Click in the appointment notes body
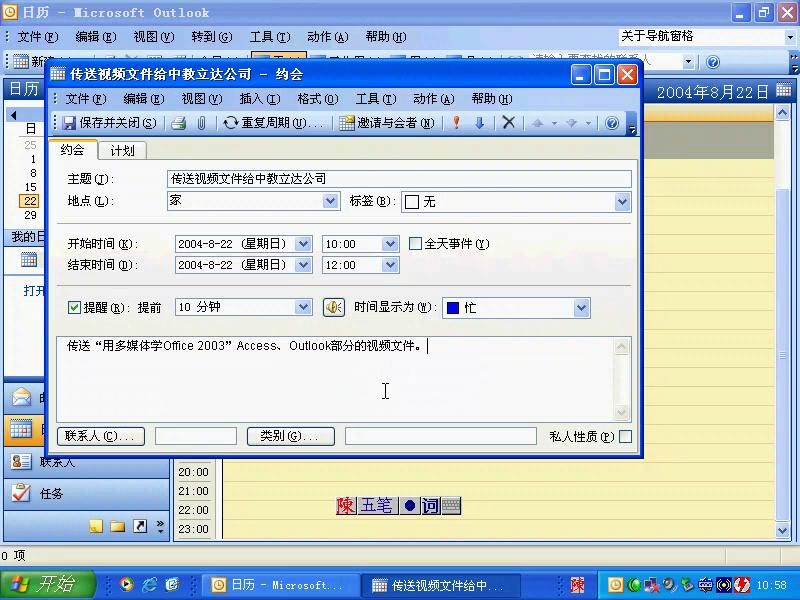 pos(335,379)
